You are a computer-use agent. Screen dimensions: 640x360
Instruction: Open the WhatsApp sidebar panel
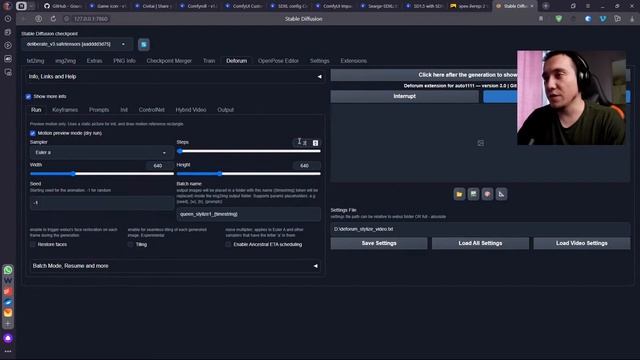pos(8,270)
